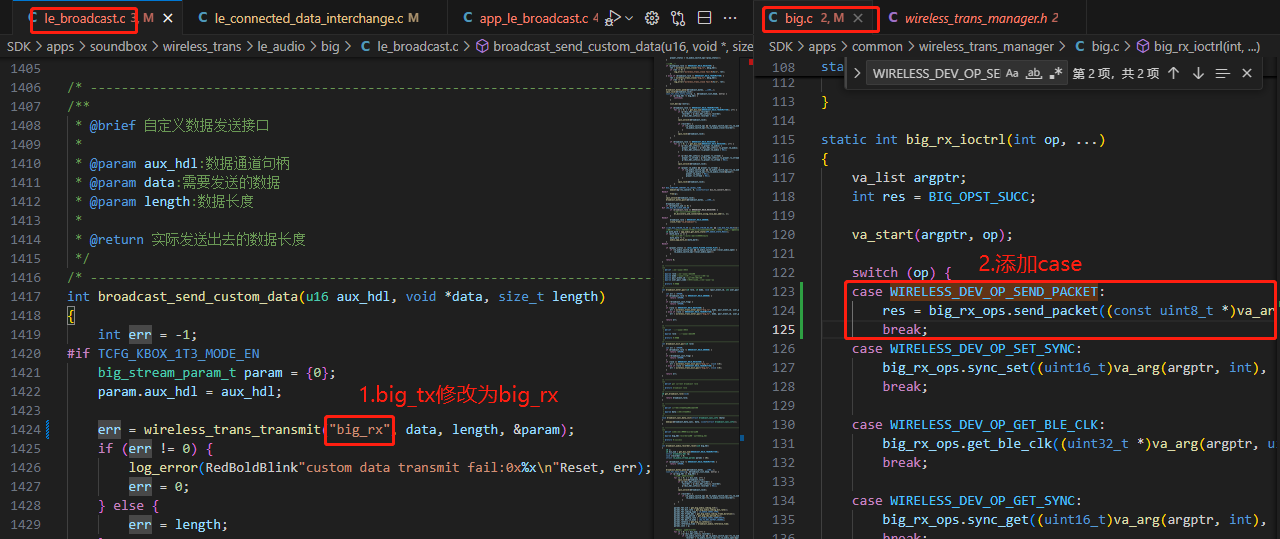1280x539 pixels.
Task: Close the big.c tab
Action: pyautogui.click(x=858, y=18)
